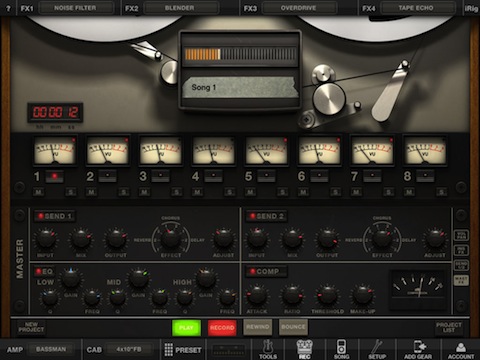Image resolution: width=480 pixels, height=360 pixels.
Task: Start a NEW PROJECT
Action: (31, 327)
